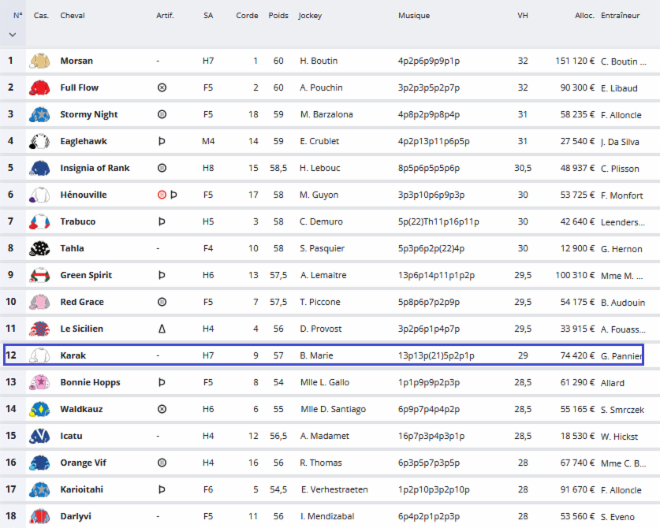Click Eaglehawk's black and white silks icon
This screenshot has width=660, height=528.
40,141
